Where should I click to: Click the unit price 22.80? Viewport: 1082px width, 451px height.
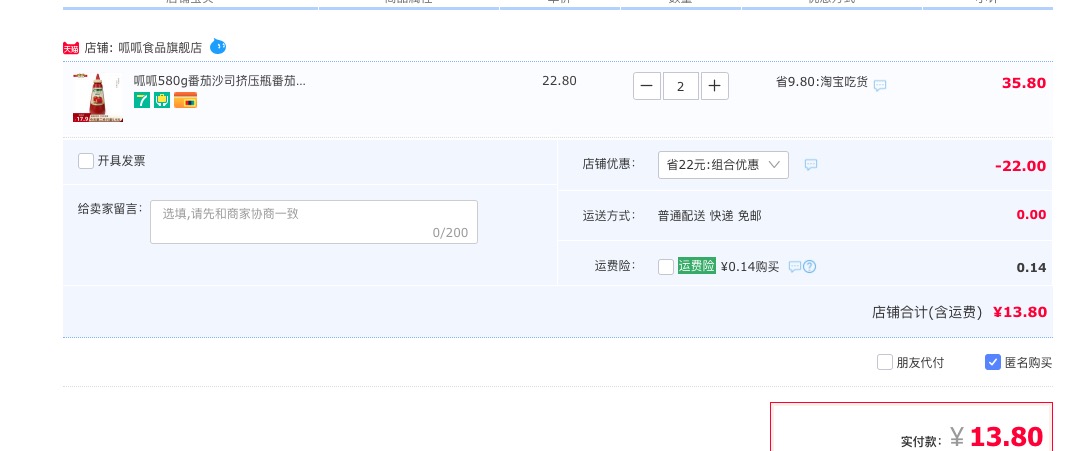click(559, 81)
